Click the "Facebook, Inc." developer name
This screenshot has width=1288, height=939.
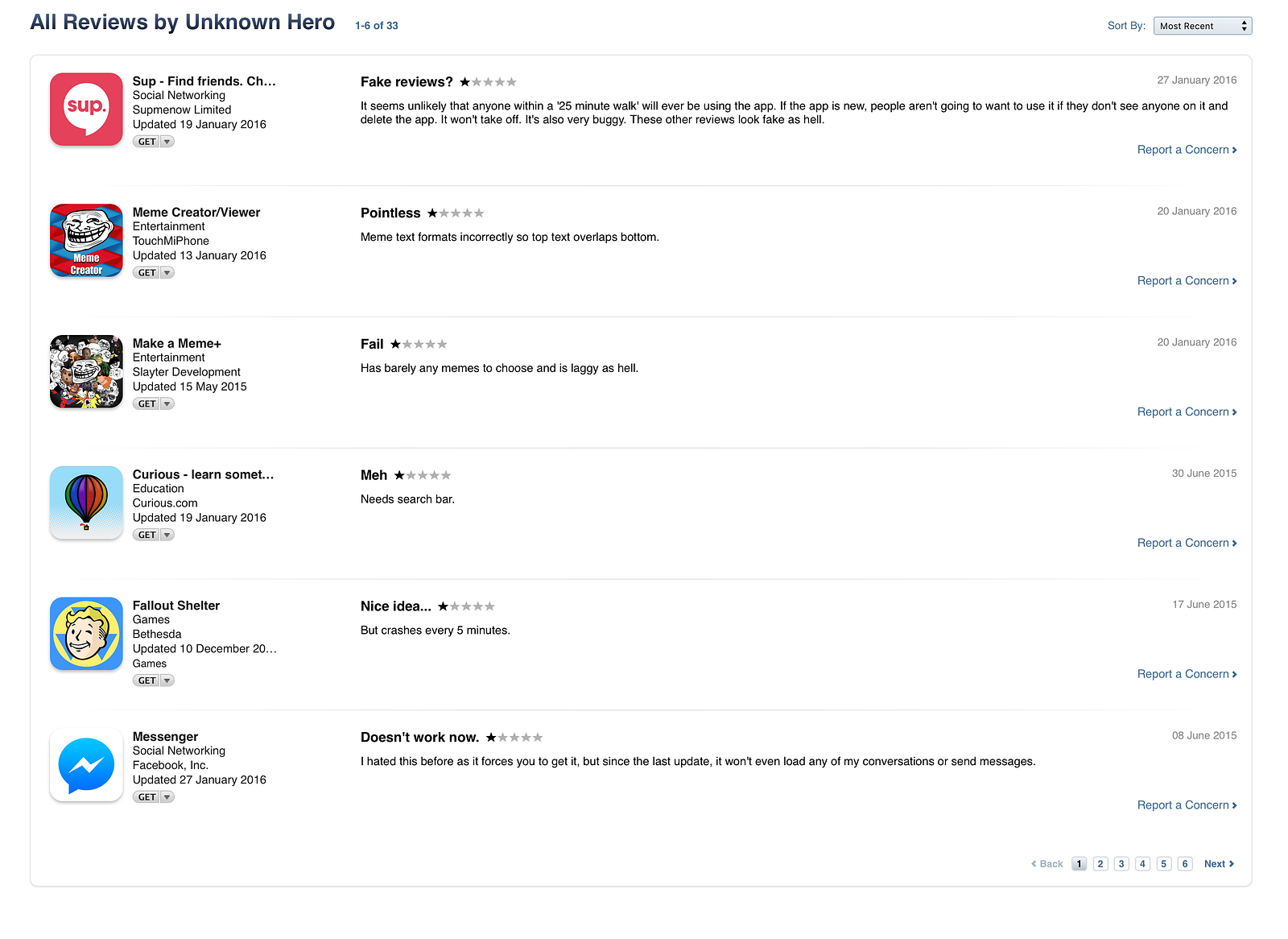click(x=171, y=766)
